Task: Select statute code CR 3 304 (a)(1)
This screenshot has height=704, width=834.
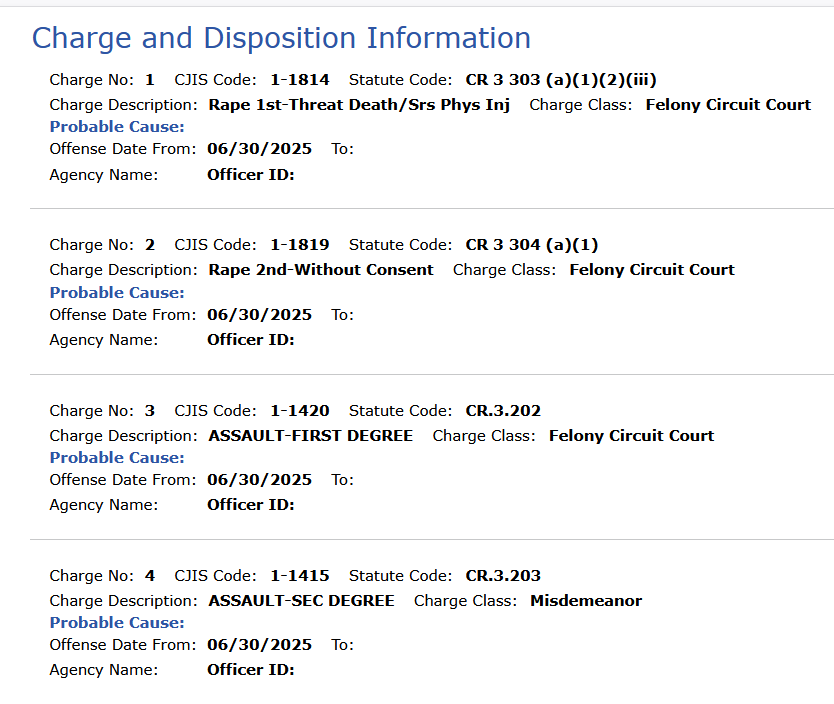Action: [532, 245]
